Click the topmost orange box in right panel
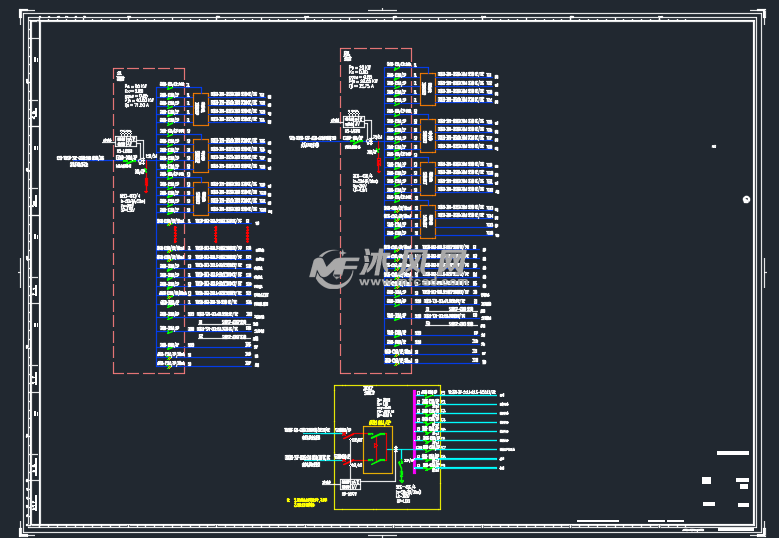The height and width of the screenshot is (538, 779). click(x=427, y=89)
